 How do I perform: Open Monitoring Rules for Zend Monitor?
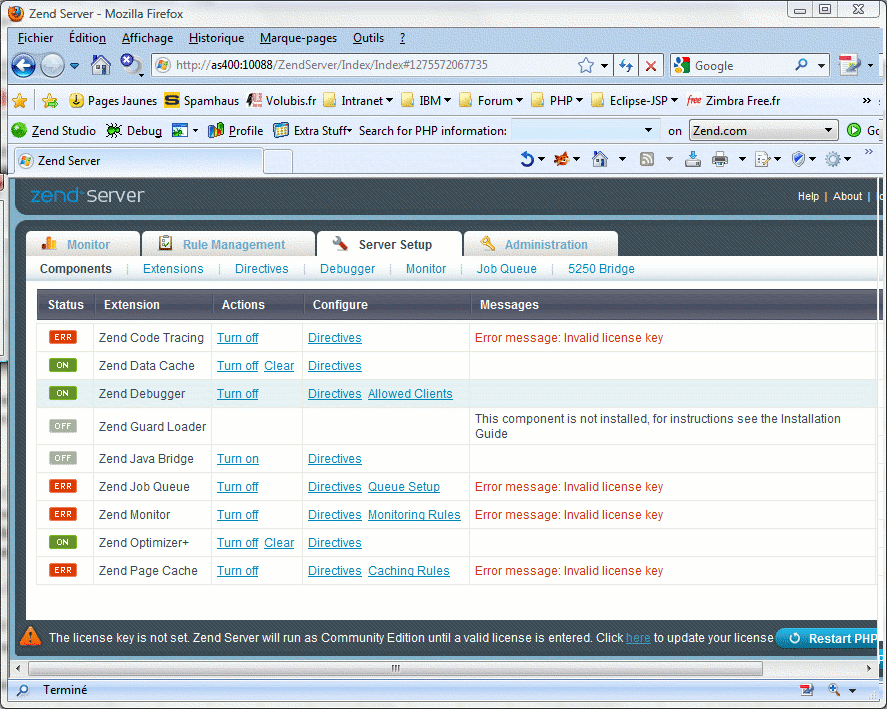coord(414,515)
